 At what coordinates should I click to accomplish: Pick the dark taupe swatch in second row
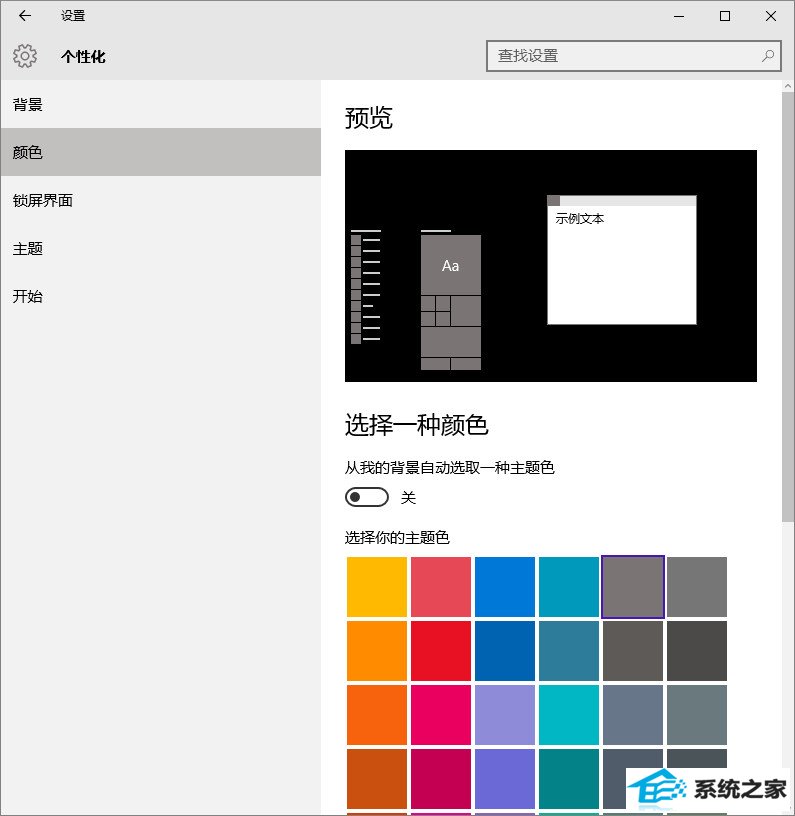633,651
